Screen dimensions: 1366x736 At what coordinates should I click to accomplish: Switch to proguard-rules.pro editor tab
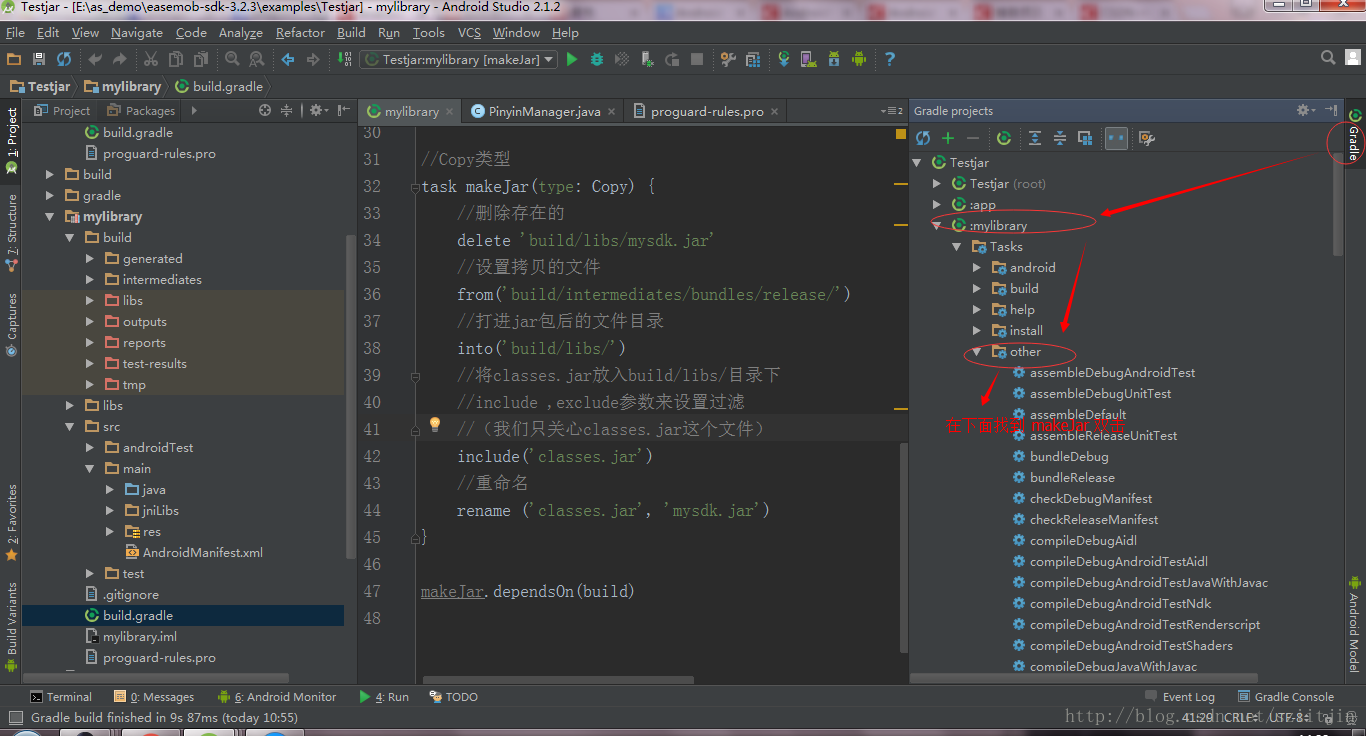tap(707, 111)
